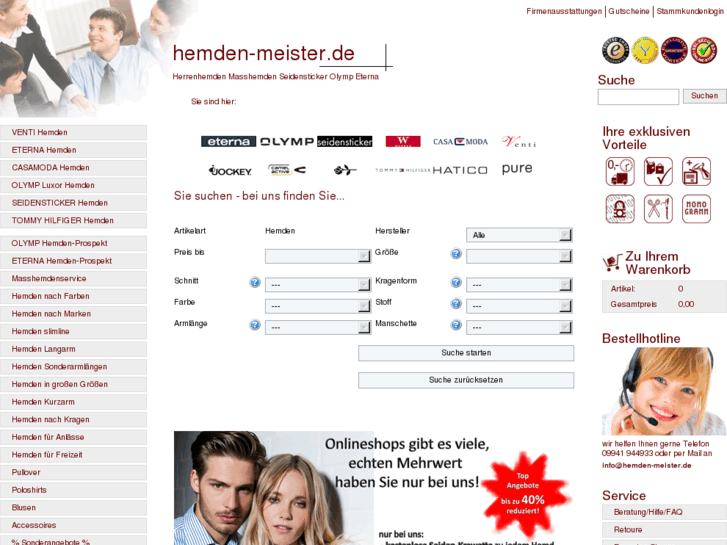Open the Größe dropdown
The height and width of the screenshot is (545, 727).
pyautogui.click(x=519, y=256)
